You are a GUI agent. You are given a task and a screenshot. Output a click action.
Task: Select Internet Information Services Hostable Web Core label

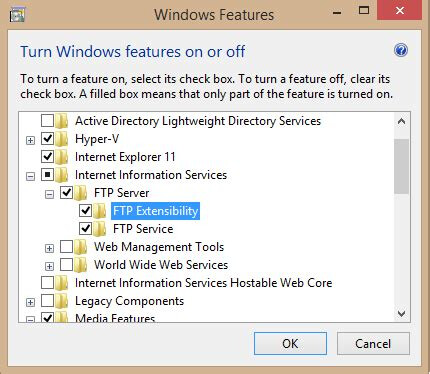[204, 283]
